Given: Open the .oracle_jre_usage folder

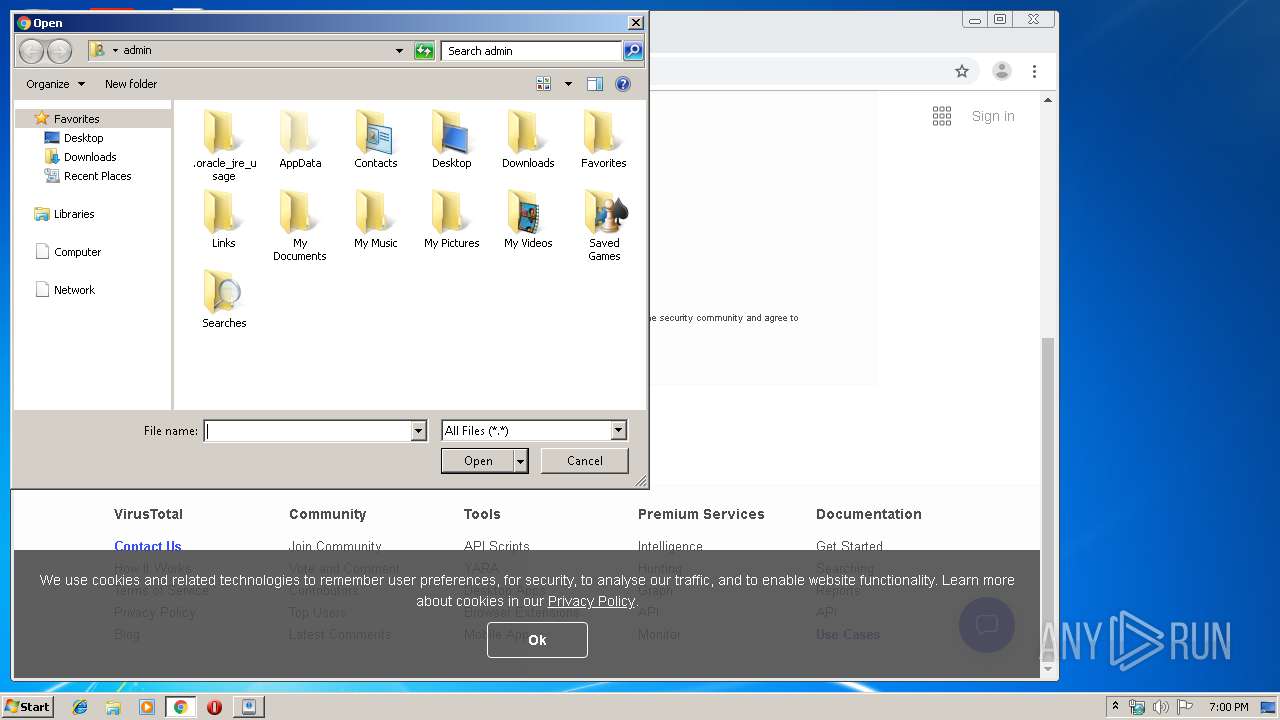Looking at the screenshot, I should pyautogui.click(x=223, y=145).
